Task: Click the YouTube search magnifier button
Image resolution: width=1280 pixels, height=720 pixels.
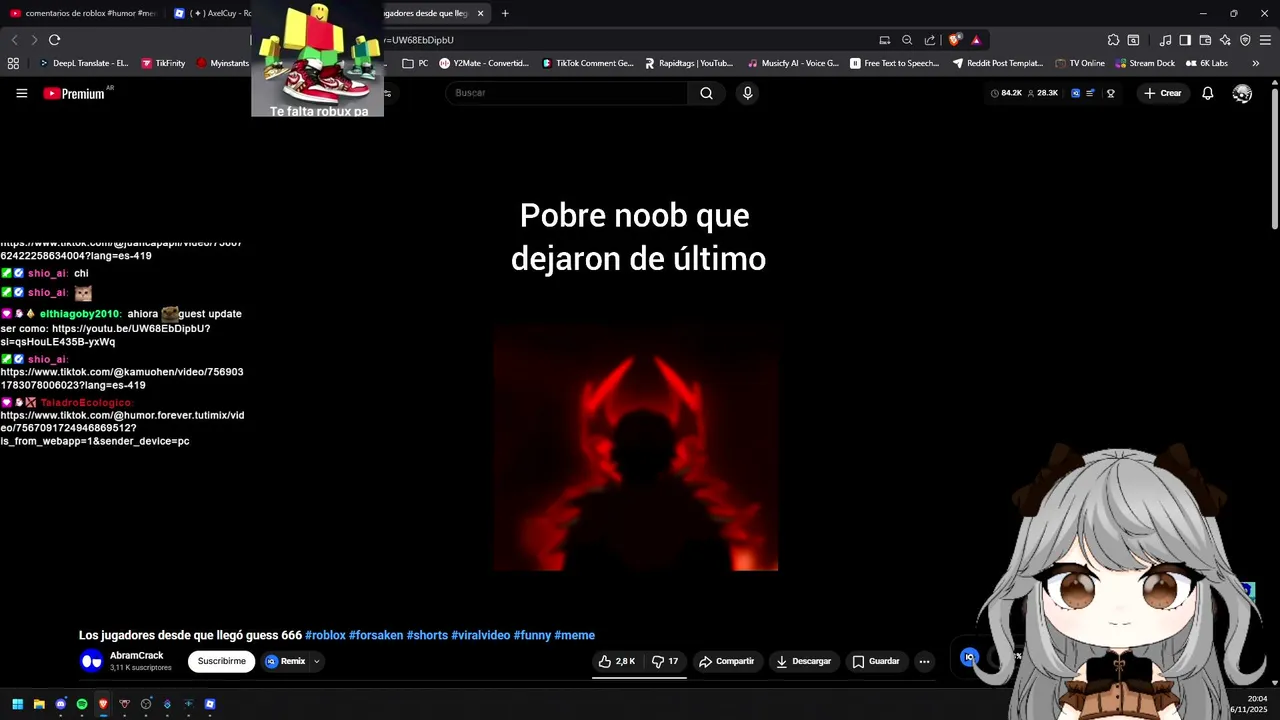Action: point(706,93)
